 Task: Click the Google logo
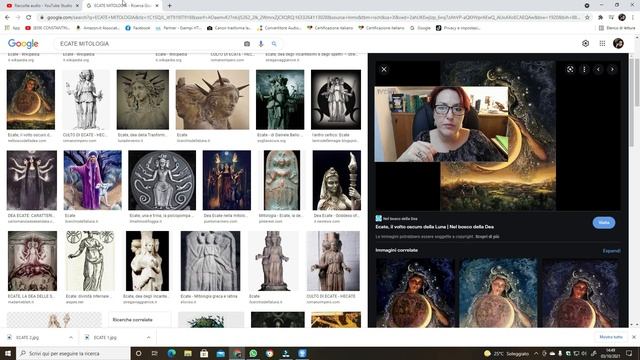click(x=23, y=44)
